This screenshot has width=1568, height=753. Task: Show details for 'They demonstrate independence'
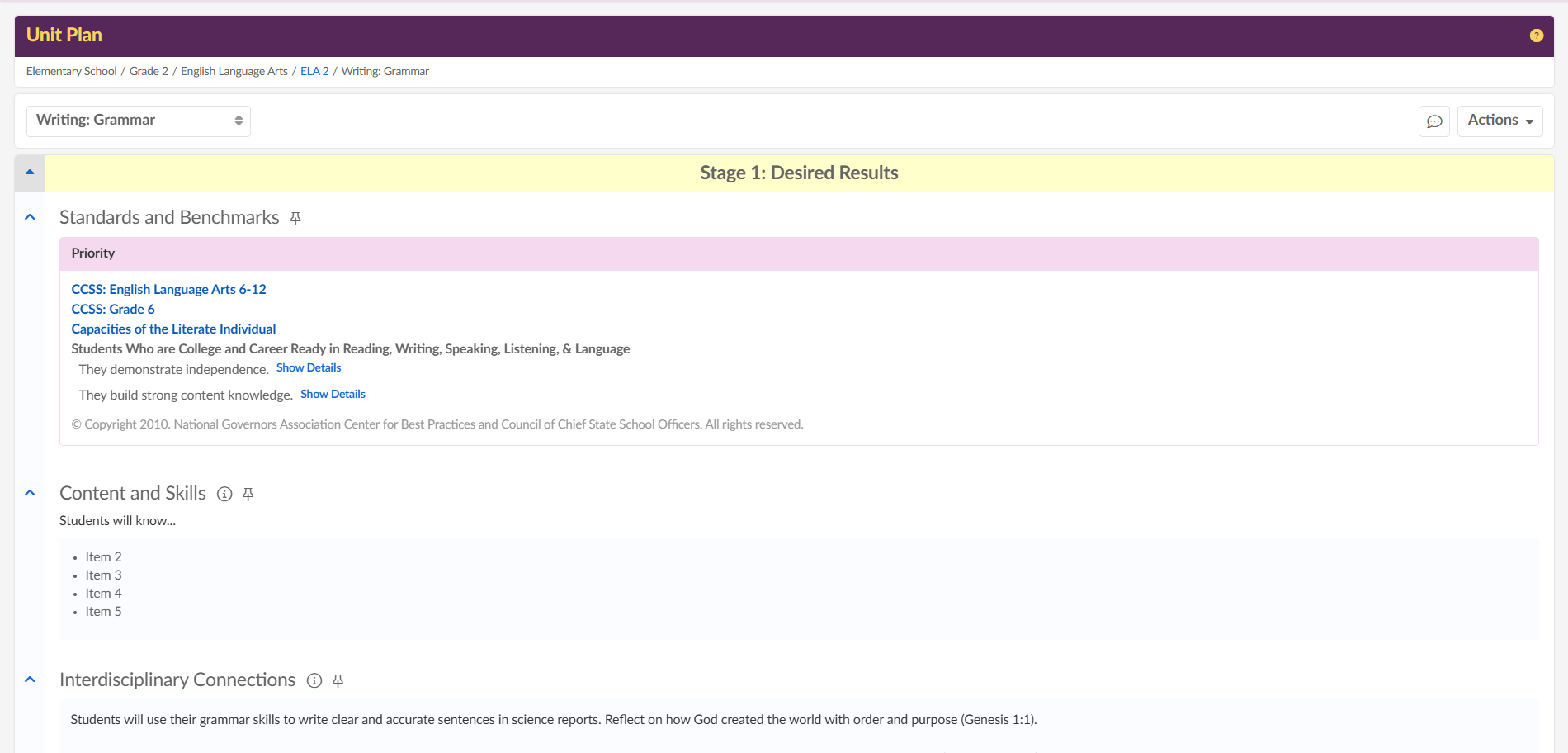click(309, 368)
